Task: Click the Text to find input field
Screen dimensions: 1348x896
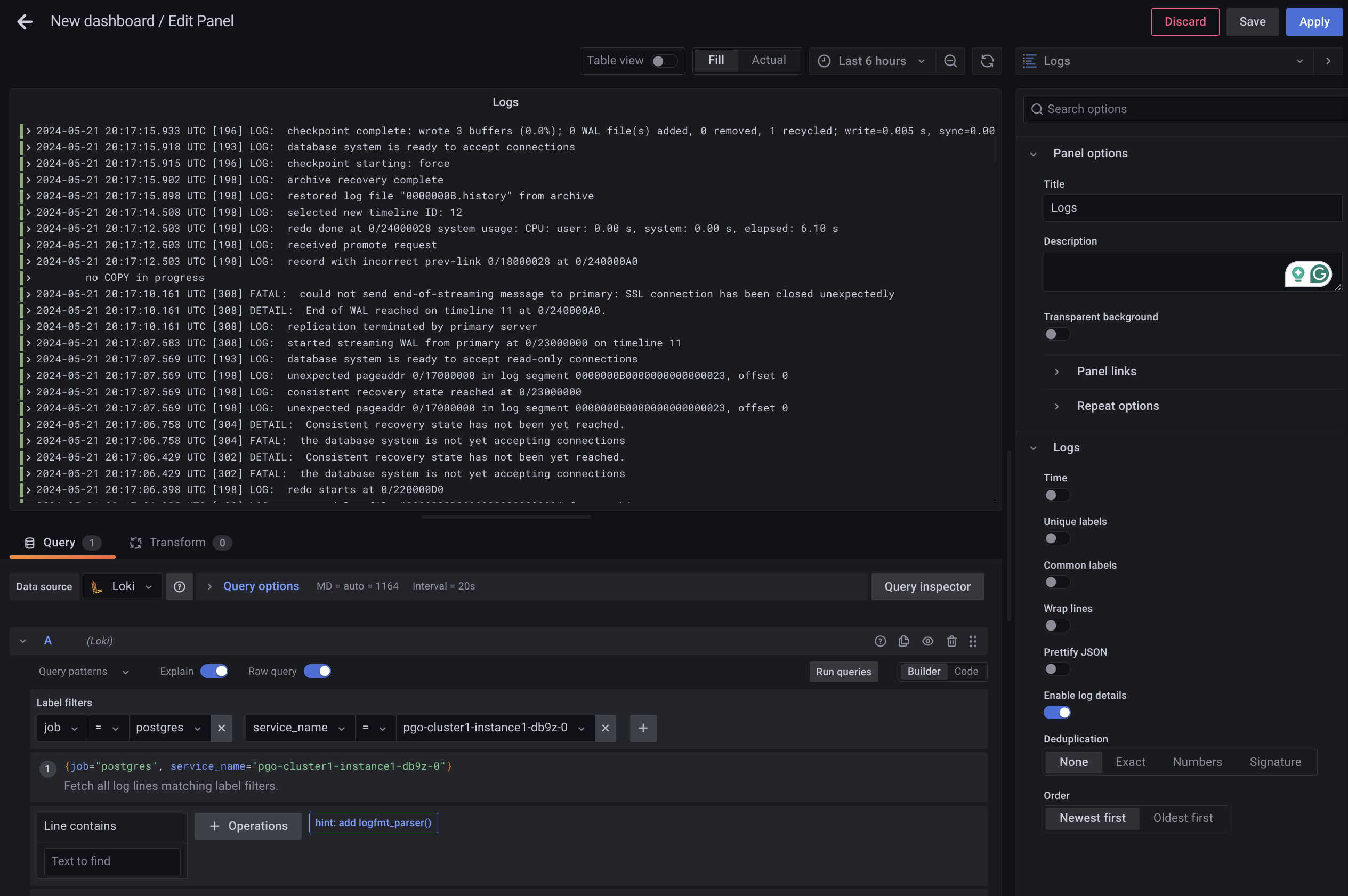Action: [112, 861]
